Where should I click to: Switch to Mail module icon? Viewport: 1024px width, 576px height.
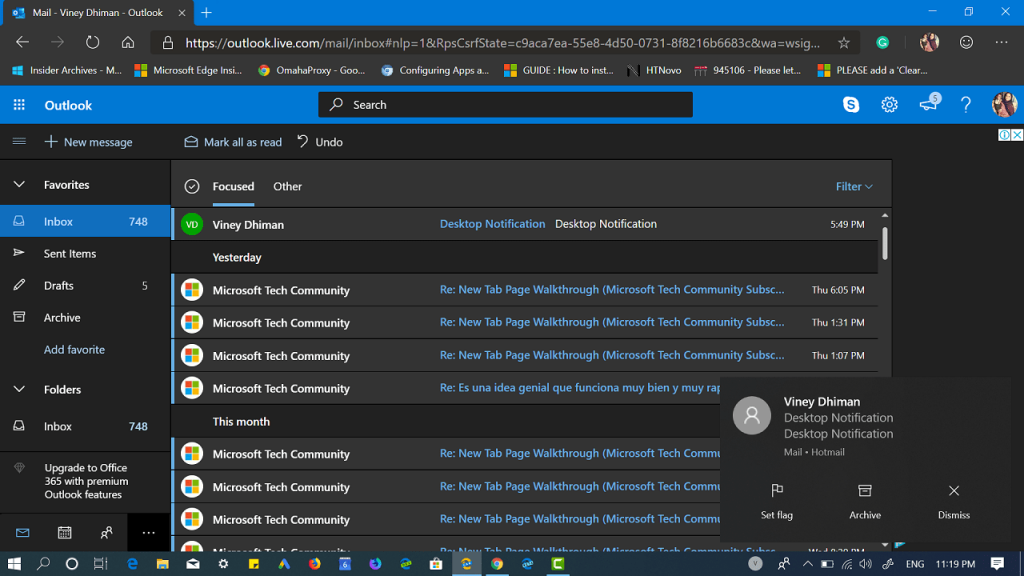(x=22, y=533)
